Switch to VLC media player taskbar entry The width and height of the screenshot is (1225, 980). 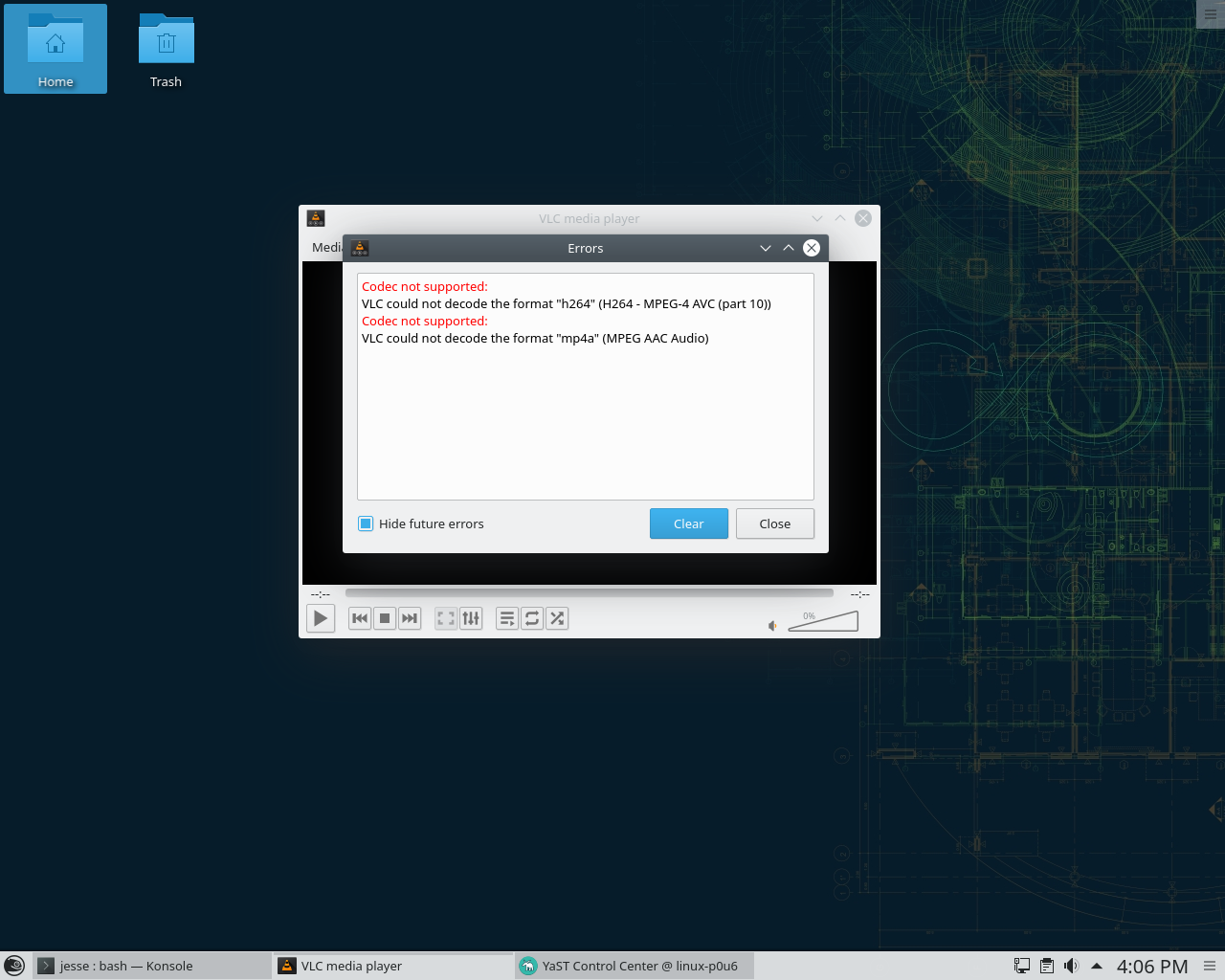(x=393, y=966)
